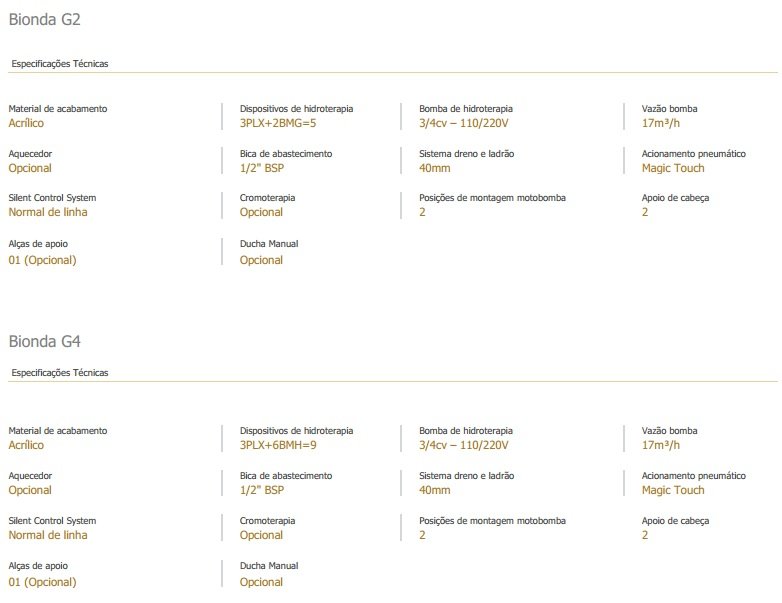
Task: Click Acrílico value in Bionda G2 section
Action: pyautogui.click(x=26, y=123)
